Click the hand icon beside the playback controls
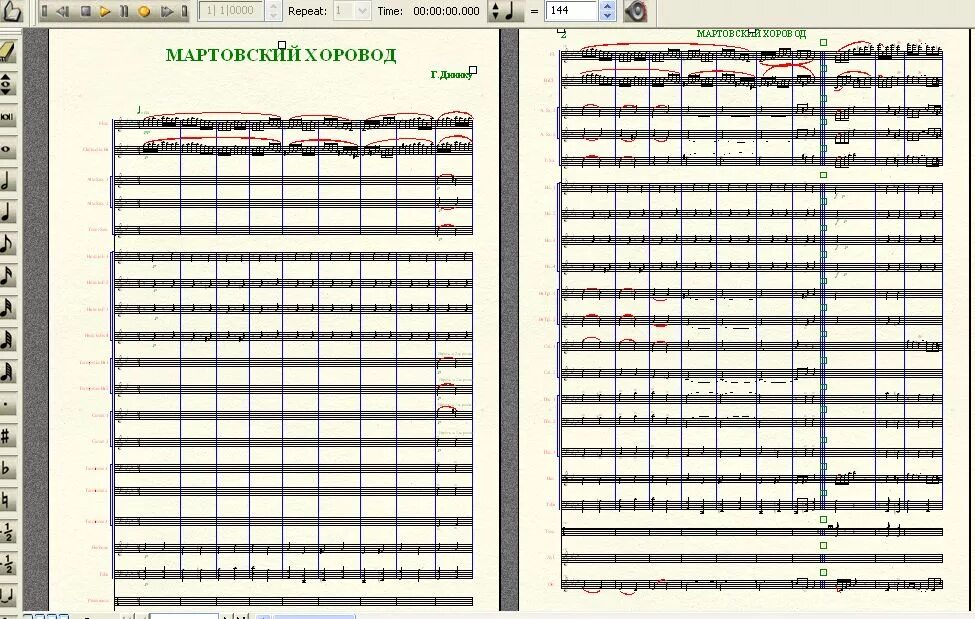Image resolution: width=975 pixels, height=619 pixels. click(11, 11)
